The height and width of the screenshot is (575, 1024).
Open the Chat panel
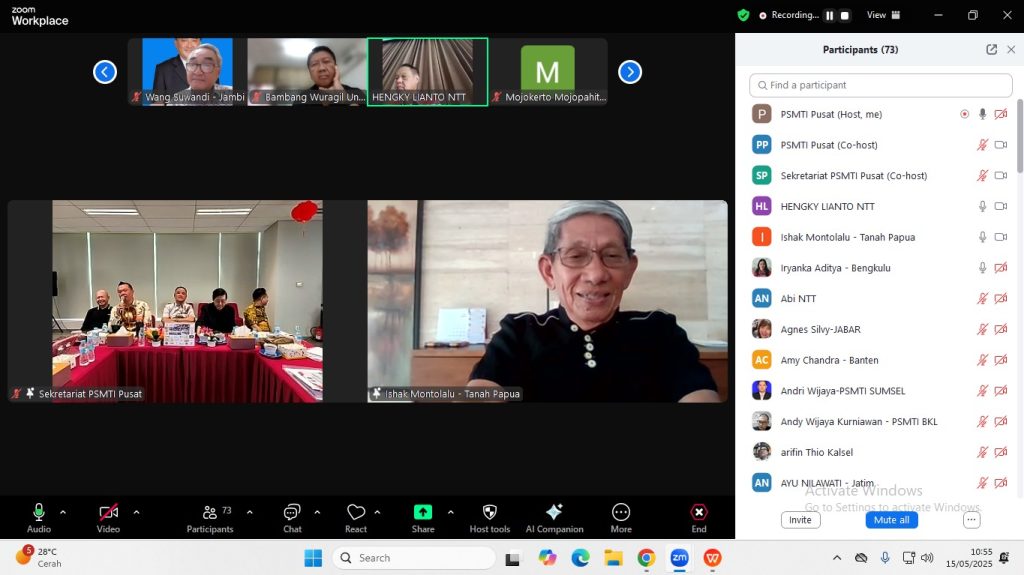coord(292,518)
